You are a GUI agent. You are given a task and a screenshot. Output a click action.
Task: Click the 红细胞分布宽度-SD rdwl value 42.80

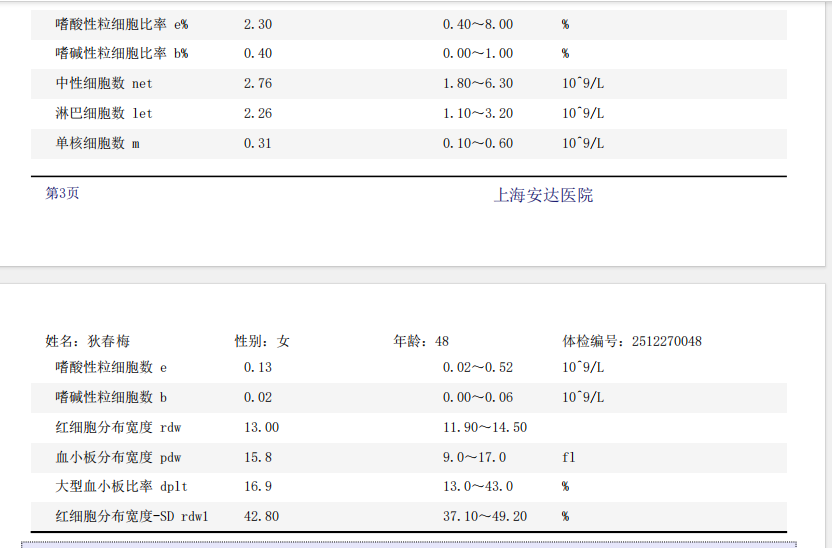click(262, 517)
